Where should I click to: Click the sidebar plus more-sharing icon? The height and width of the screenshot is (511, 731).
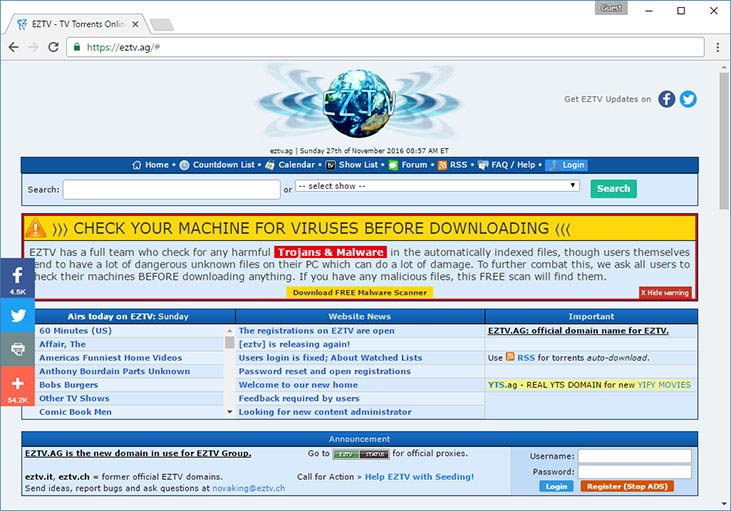coord(17,386)
